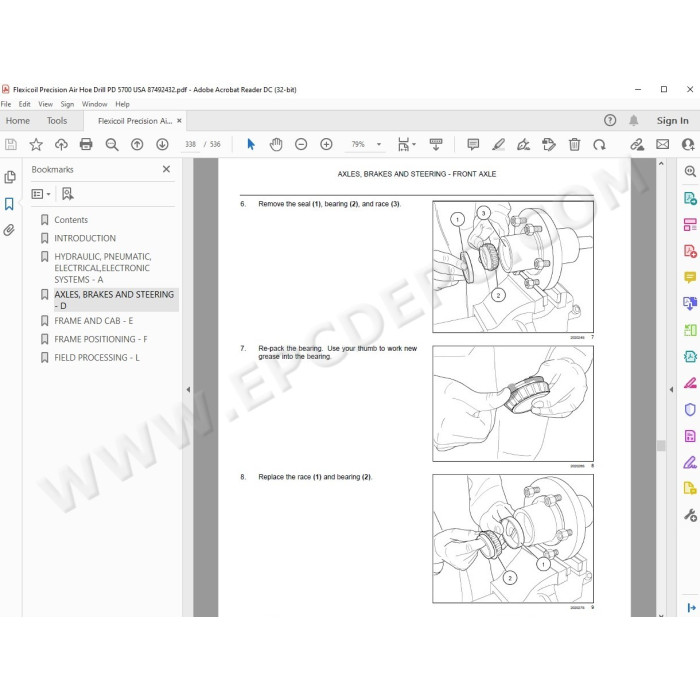Collapse the left navigation pane arrow
Image resolution: width=700 pixels, height=700 pixels.
coord(188,389)
